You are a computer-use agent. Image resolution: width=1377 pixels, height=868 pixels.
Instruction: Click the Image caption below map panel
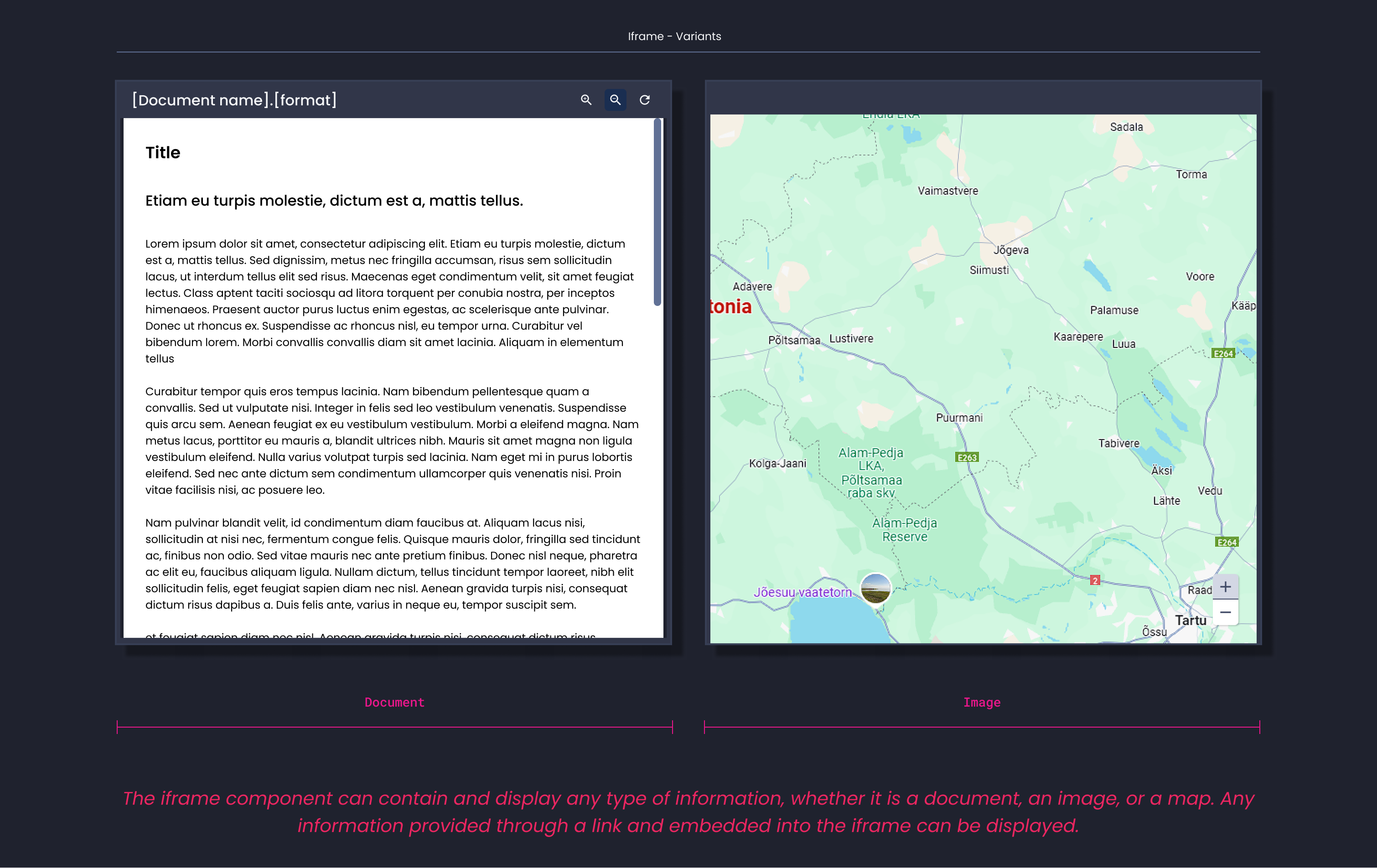(x=981, y=702)
